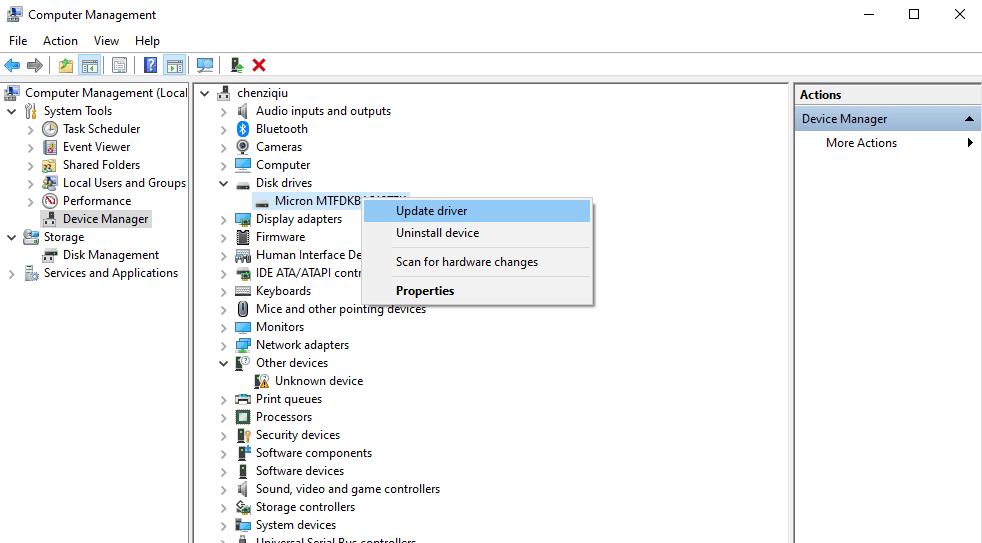Click More Actions in Actions pane
This screenshot has width=982, height=543.
(861, 143)
